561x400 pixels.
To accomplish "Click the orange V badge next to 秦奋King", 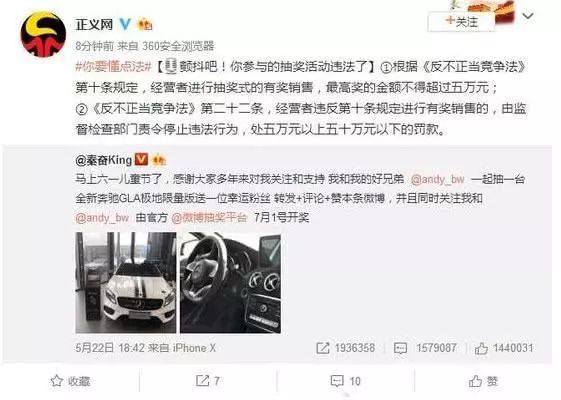I will tap(141, 159).
